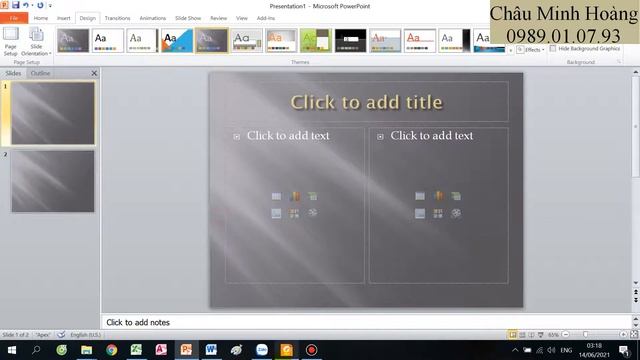
Task: Click the 'Click to add notes' area
Action: pos(366,322)
